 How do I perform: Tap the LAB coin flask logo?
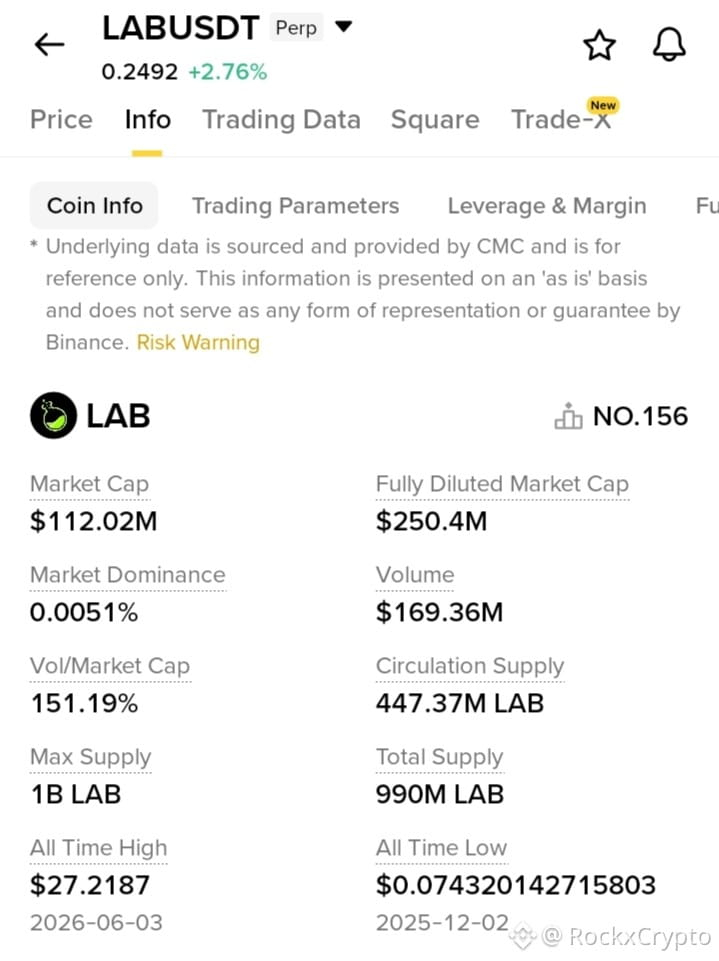(x=53, y=416)
